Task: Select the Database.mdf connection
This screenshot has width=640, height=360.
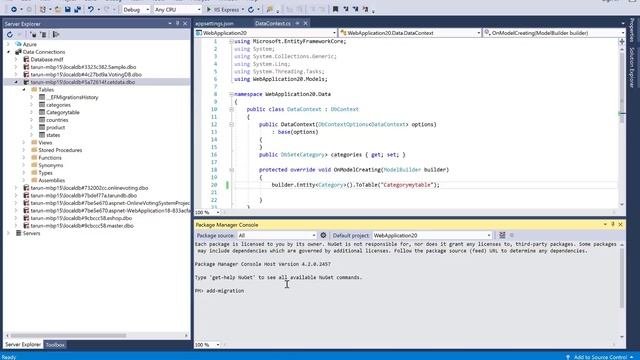Action: 47,59
